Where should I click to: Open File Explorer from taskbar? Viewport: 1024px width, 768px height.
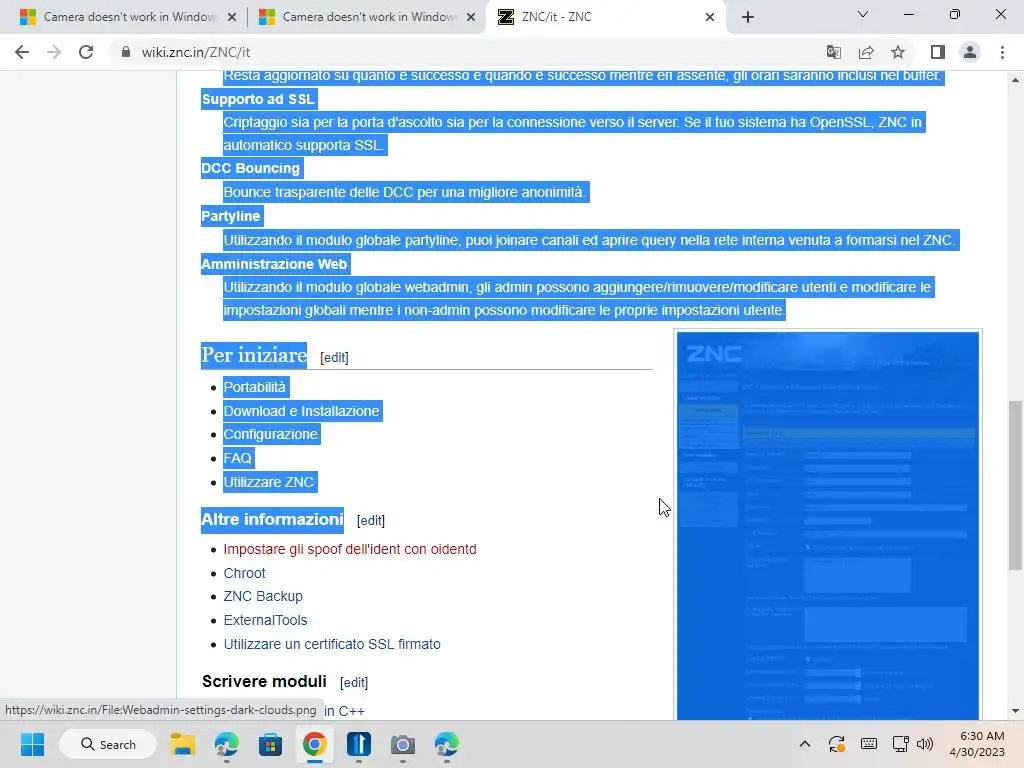[183, 744]
